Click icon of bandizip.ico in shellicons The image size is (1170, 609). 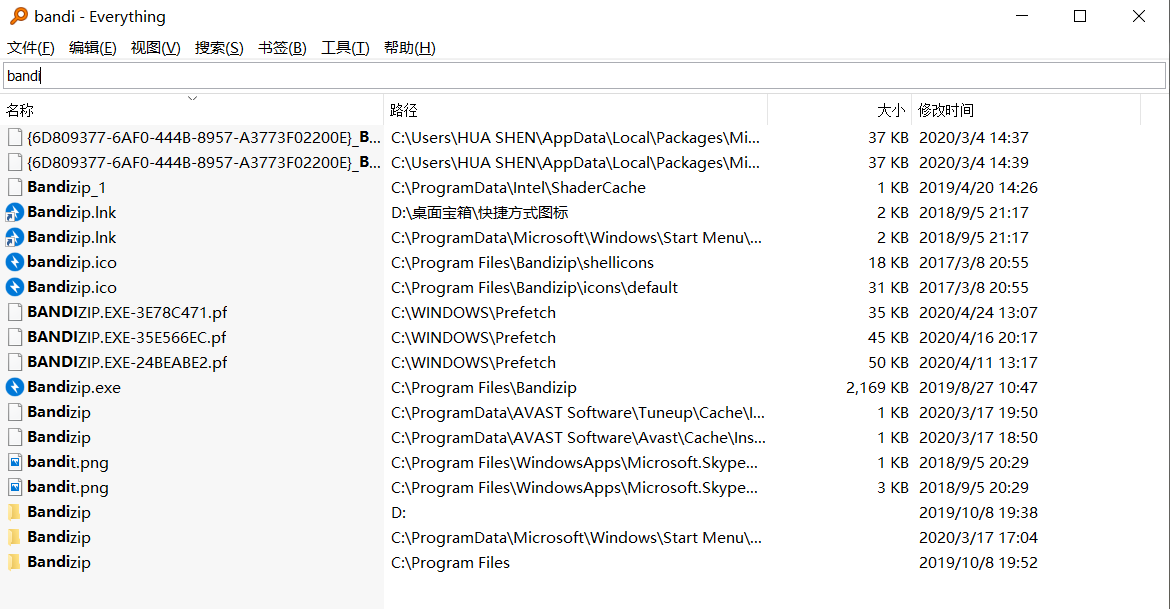[15, 262]
